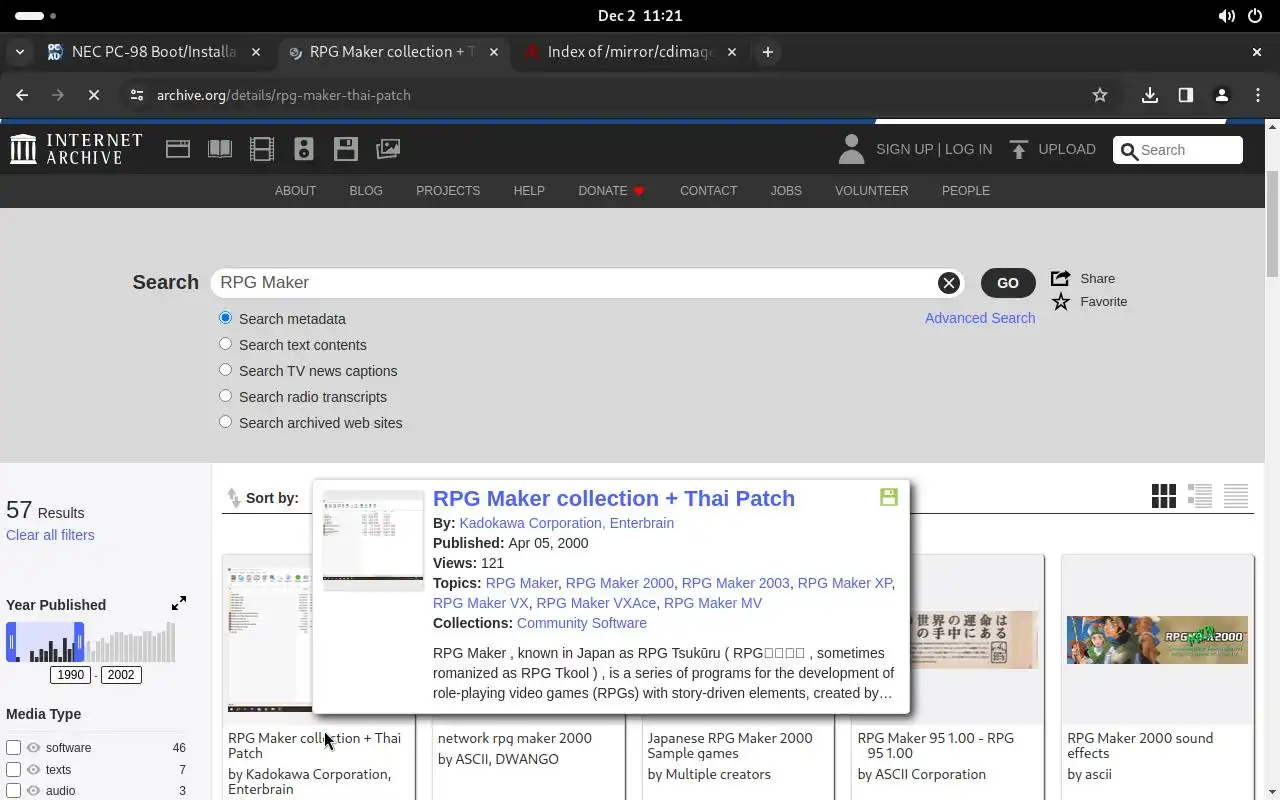
Task: Open the system power menu
Action: pyautogui.click(x=1255, y=16)
